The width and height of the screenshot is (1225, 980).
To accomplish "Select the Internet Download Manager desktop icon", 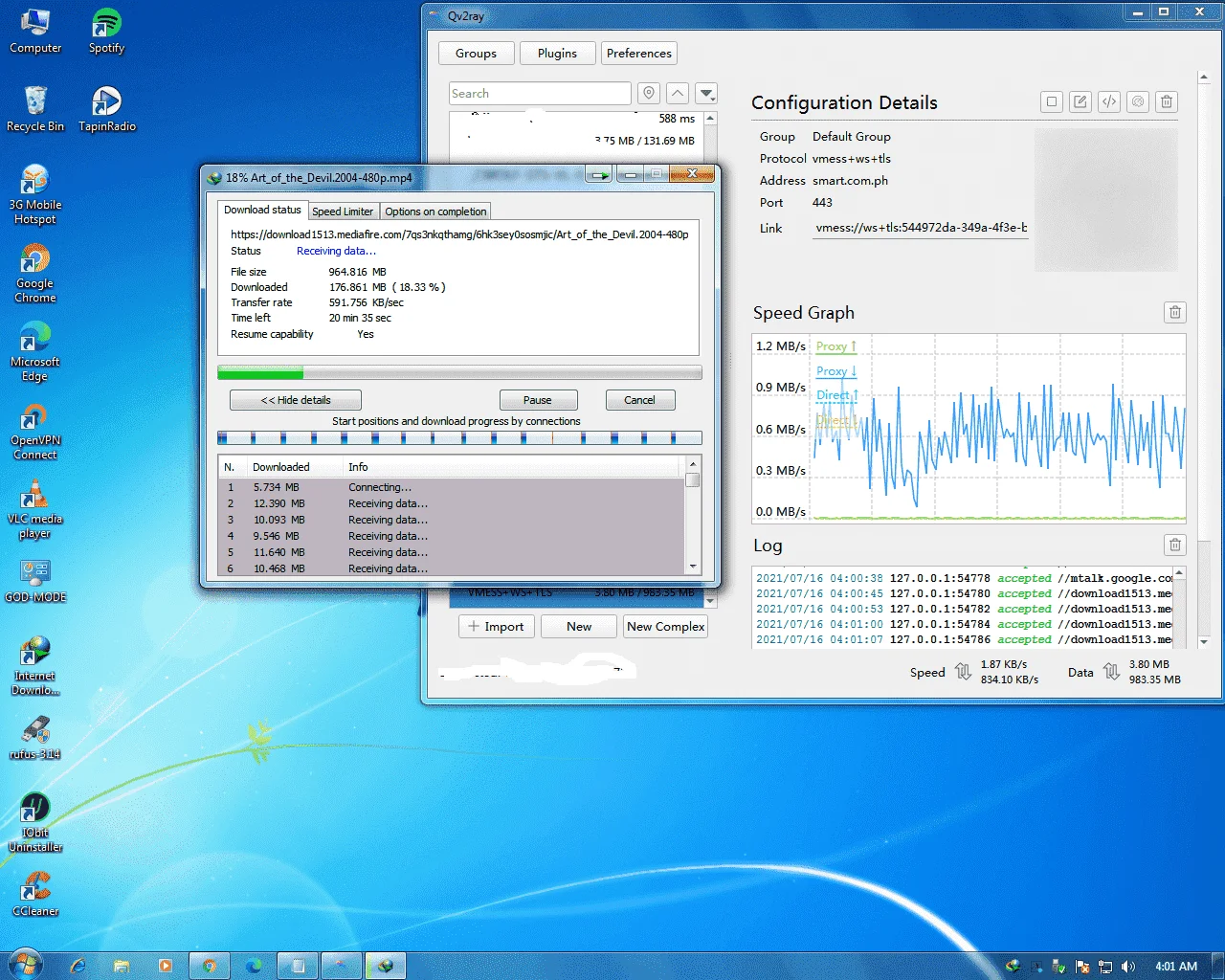I will point(35,666).
